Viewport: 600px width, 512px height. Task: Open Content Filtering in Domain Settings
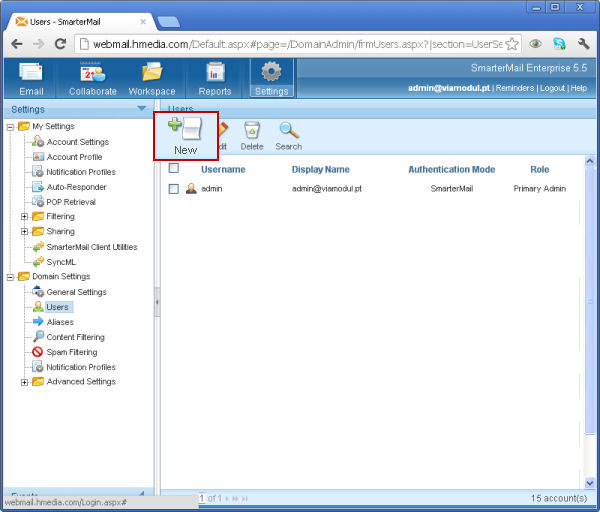click(x=75, y=337)
